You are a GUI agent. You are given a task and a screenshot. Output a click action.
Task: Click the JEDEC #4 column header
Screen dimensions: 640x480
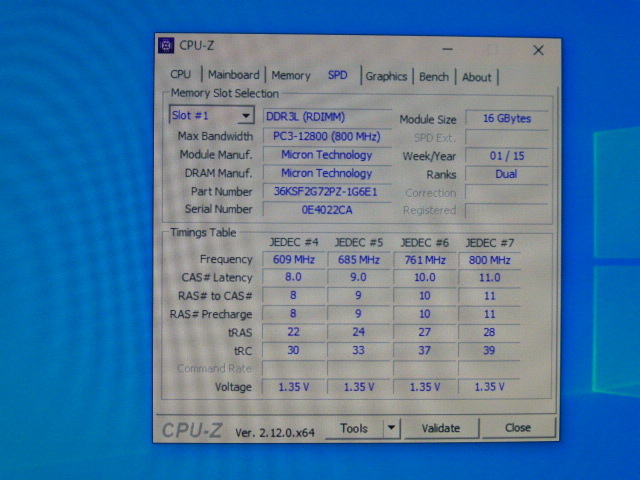[x=293, y=242]
